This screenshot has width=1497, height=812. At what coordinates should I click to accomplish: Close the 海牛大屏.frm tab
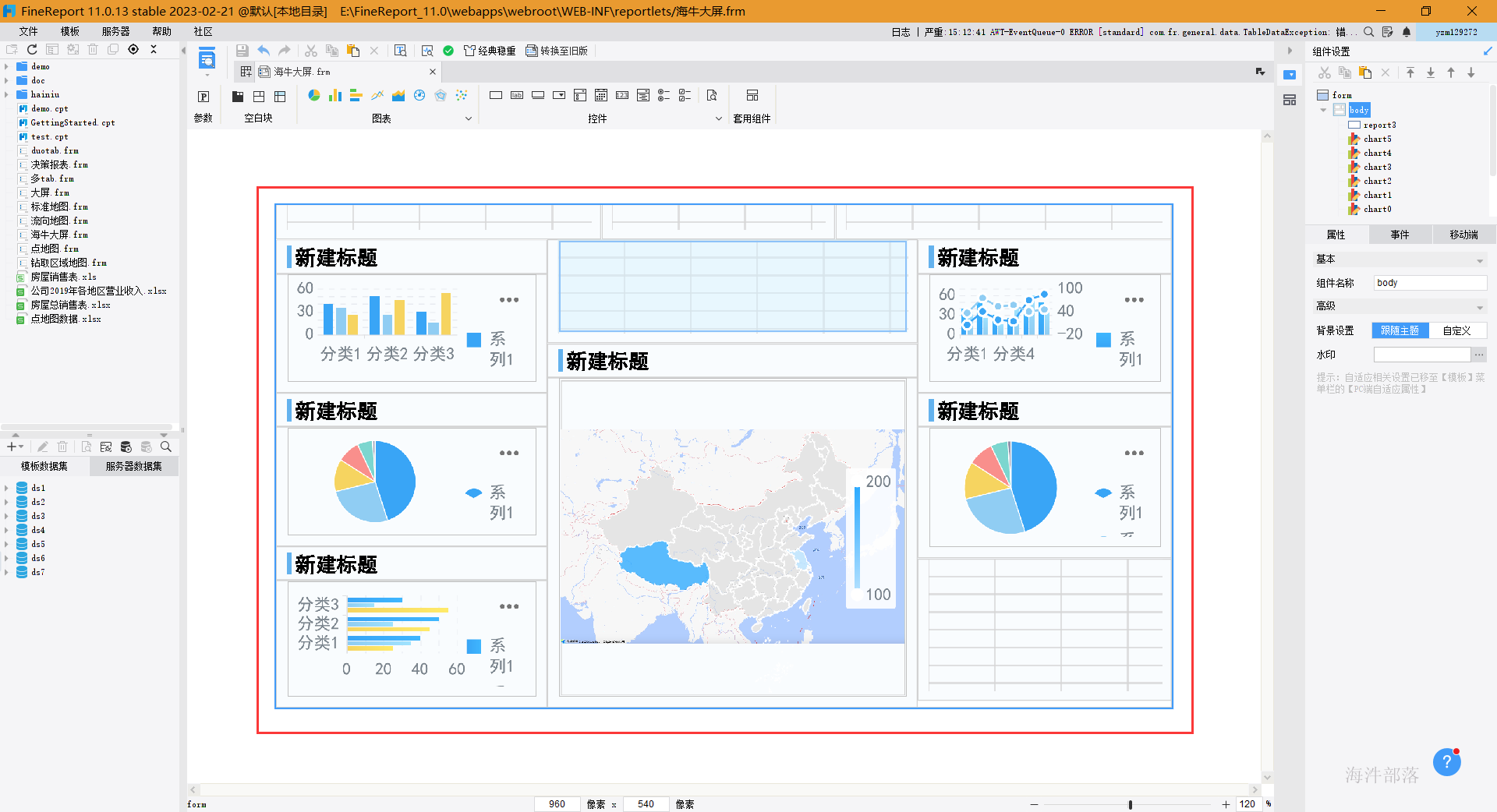pyautogui.click(x=433, y=72)
